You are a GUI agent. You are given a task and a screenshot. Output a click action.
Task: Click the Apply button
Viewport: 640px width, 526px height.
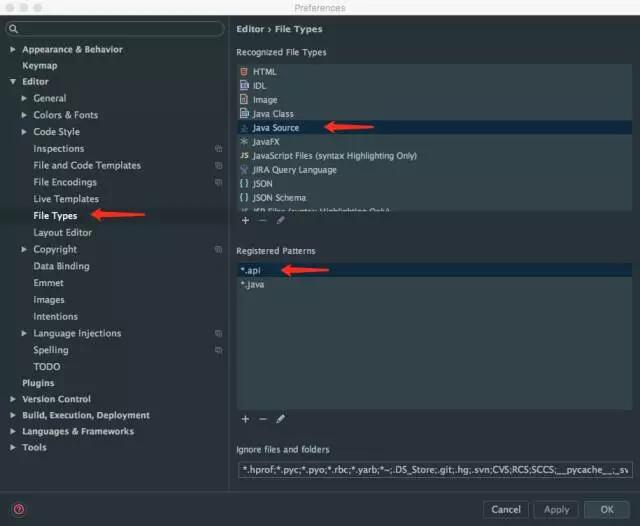pos(556,510)
